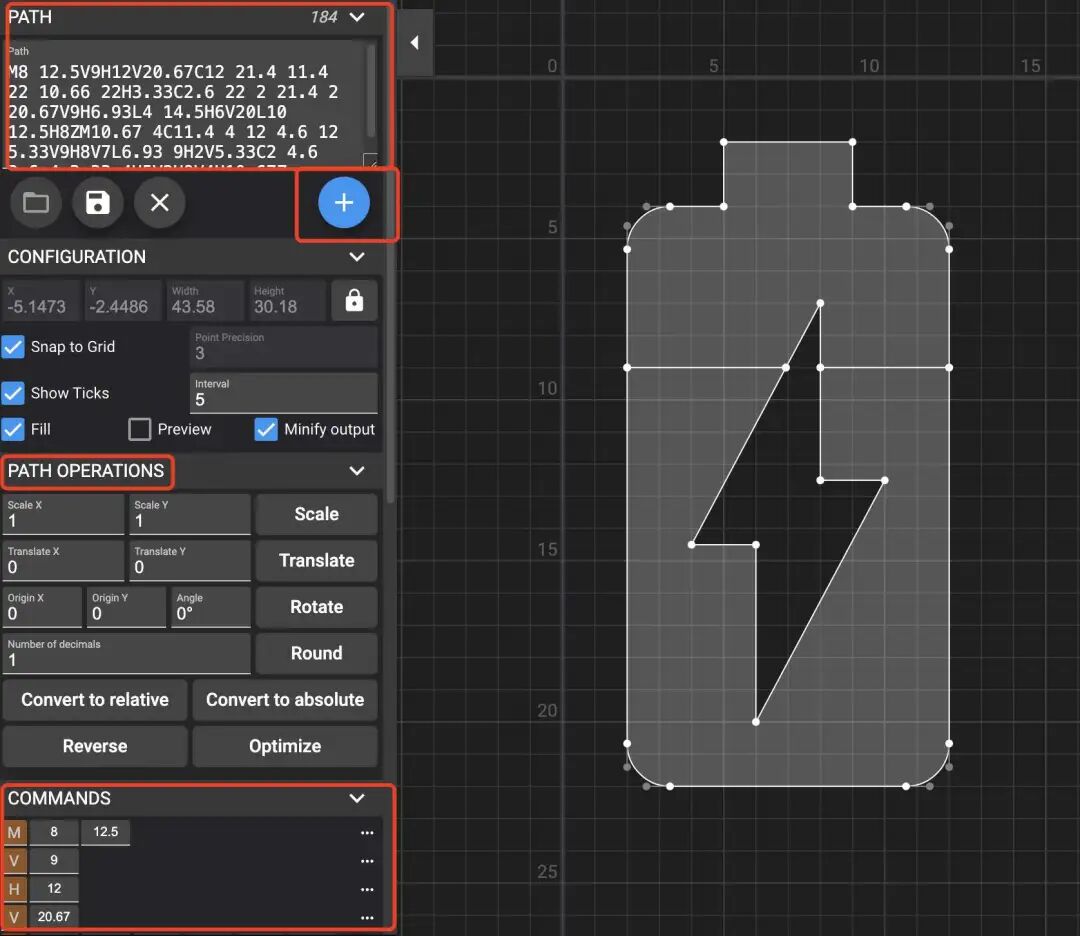Image resolution: width=1080 pixels, height=936 pixels.
Task: Select the M command letter badge
Action: point(14,832)
